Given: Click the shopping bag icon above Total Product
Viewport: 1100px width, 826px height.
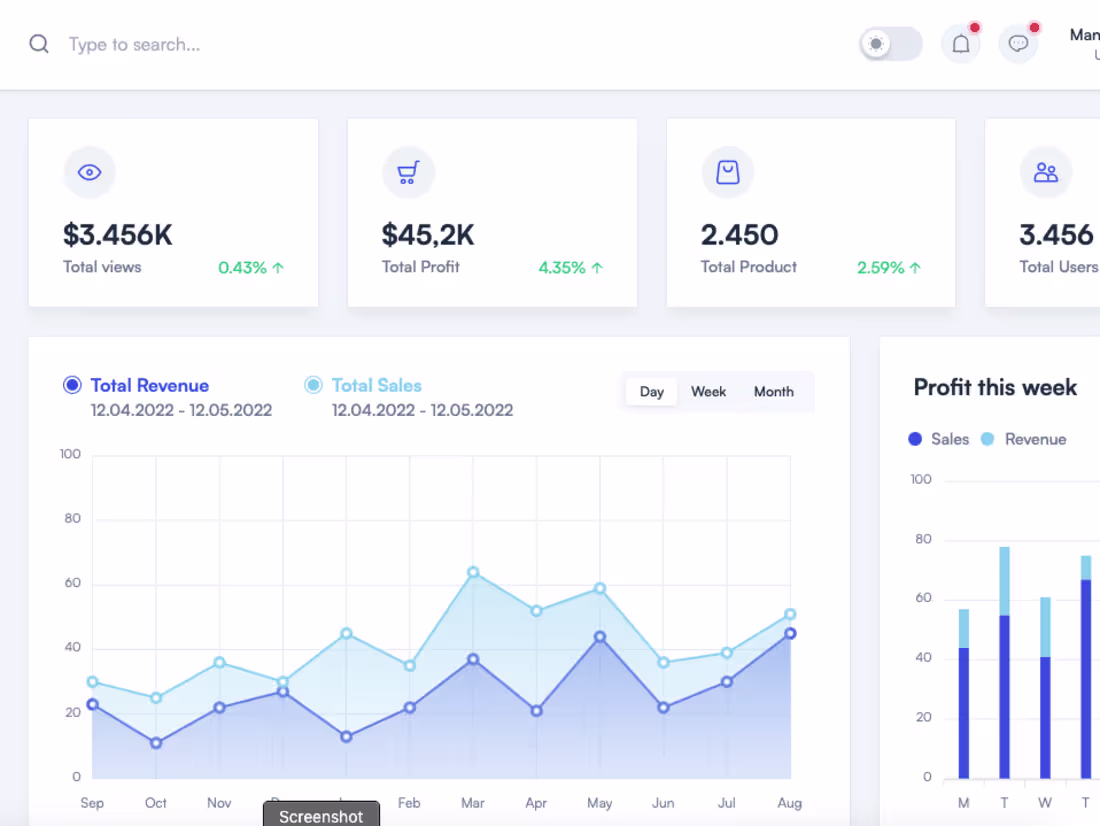Looking at the screenshot, I should click(727, 172).
